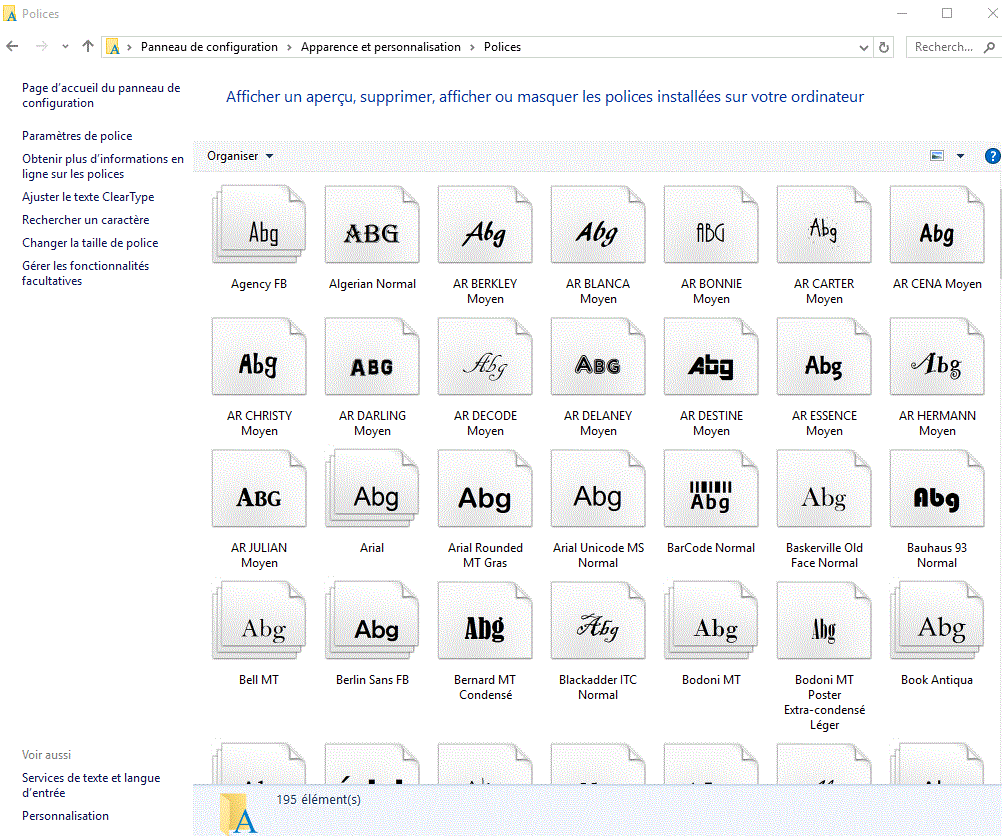The width and height of the screenshot is (1002, 836).
Task: Select the Arial Unicode MS Normal icon
Action: (x=598, y=488)
